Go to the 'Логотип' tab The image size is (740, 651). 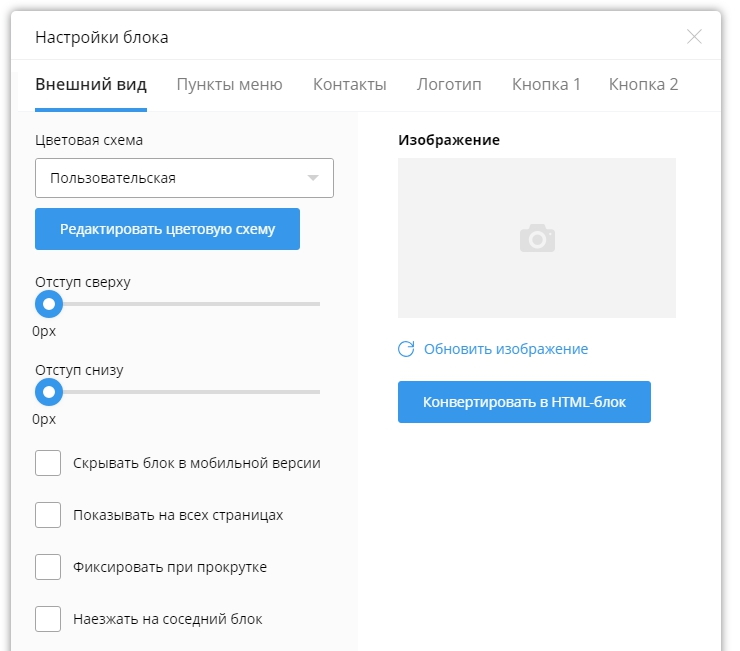point(449,84)
